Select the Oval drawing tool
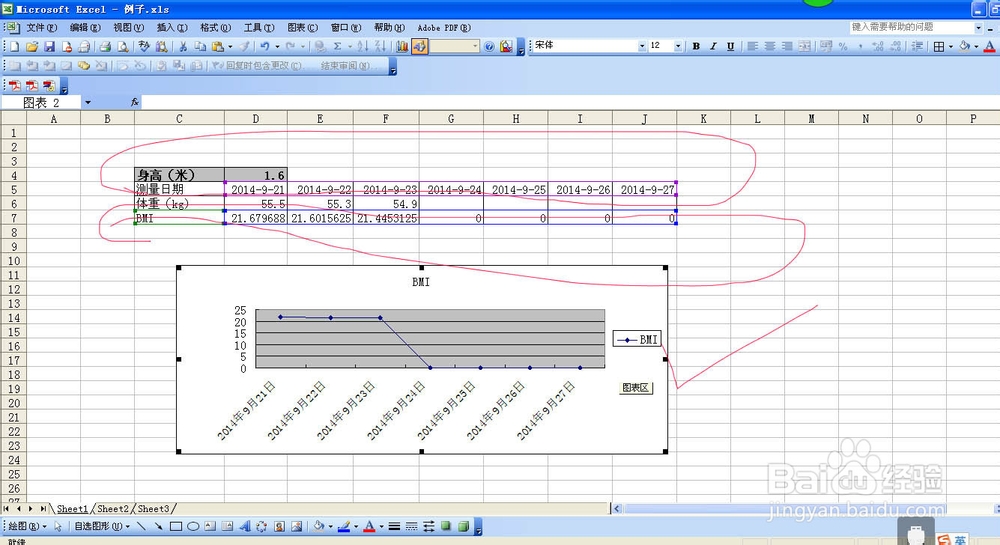 [x=193, y=527]
